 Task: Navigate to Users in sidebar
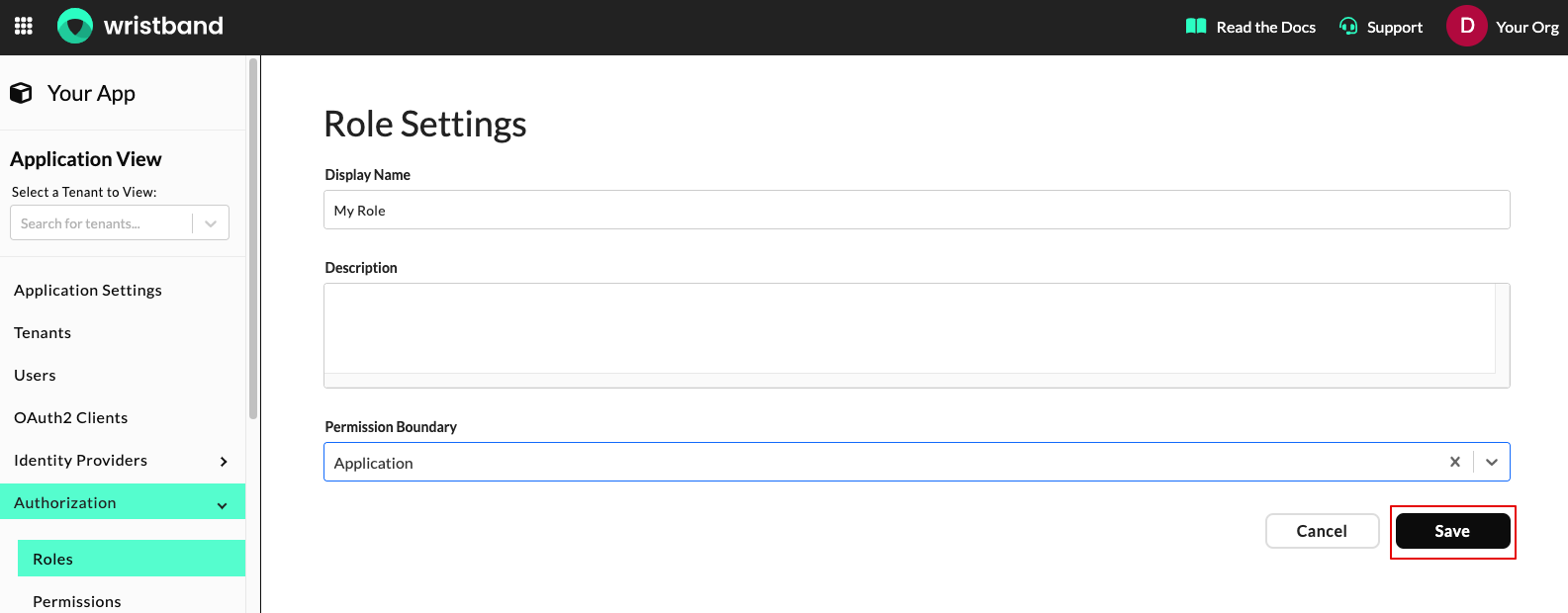pyautogui.click(x=35, y=376)
